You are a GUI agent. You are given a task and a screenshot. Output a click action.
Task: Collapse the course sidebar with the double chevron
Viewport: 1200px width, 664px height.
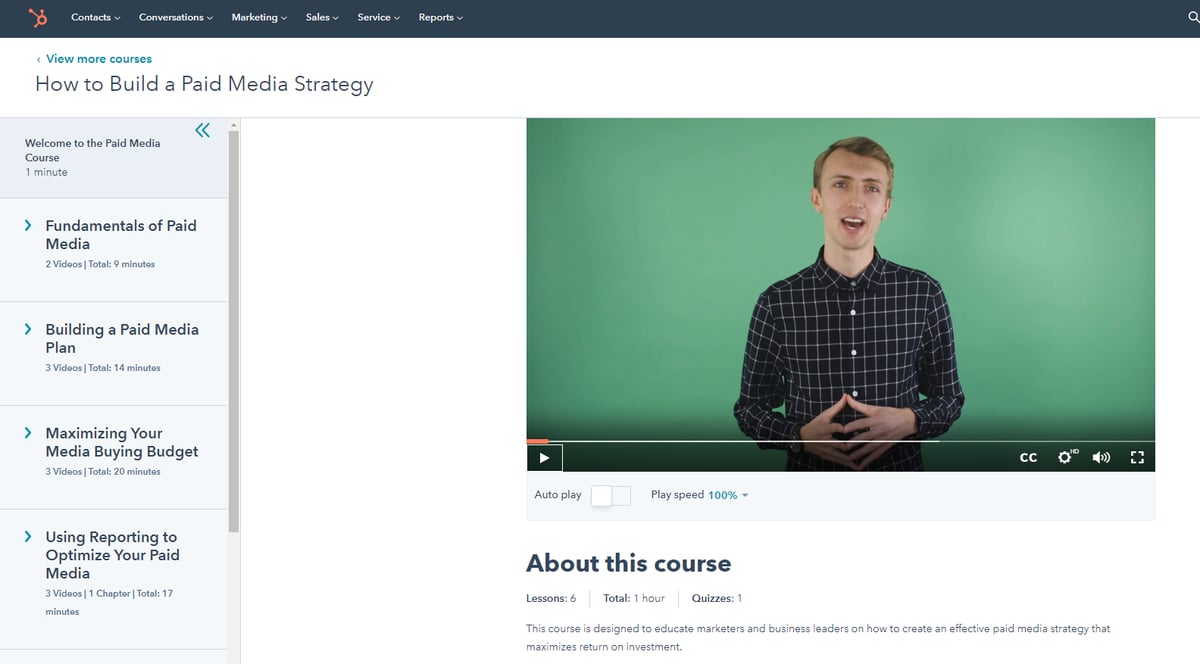click(x=202, y=129)
